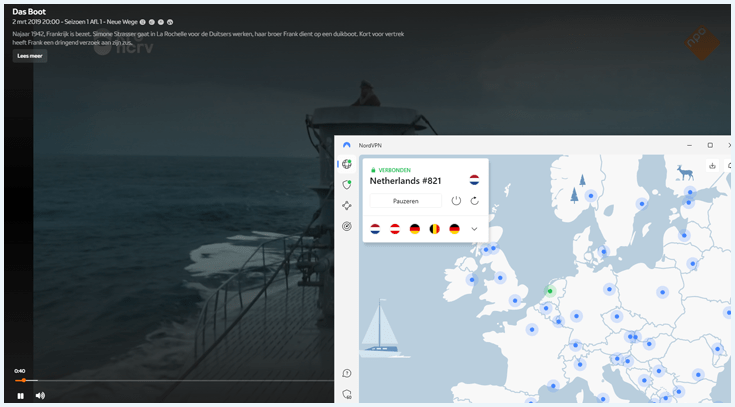Screen dimensions: 735x407
Task: Minimize the NordVPN window
Action: coord(690,145)
